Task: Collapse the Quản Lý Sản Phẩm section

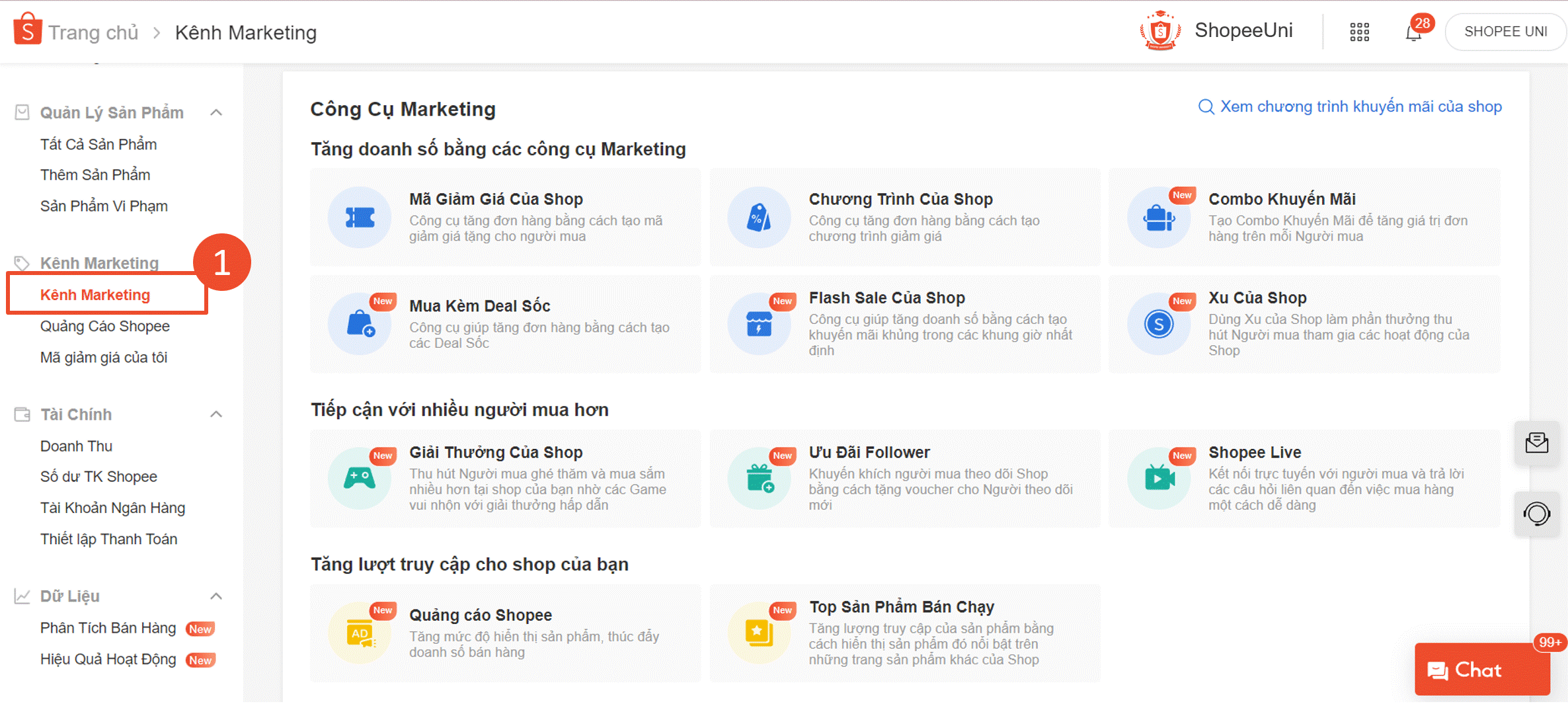Action: [216, 112]
